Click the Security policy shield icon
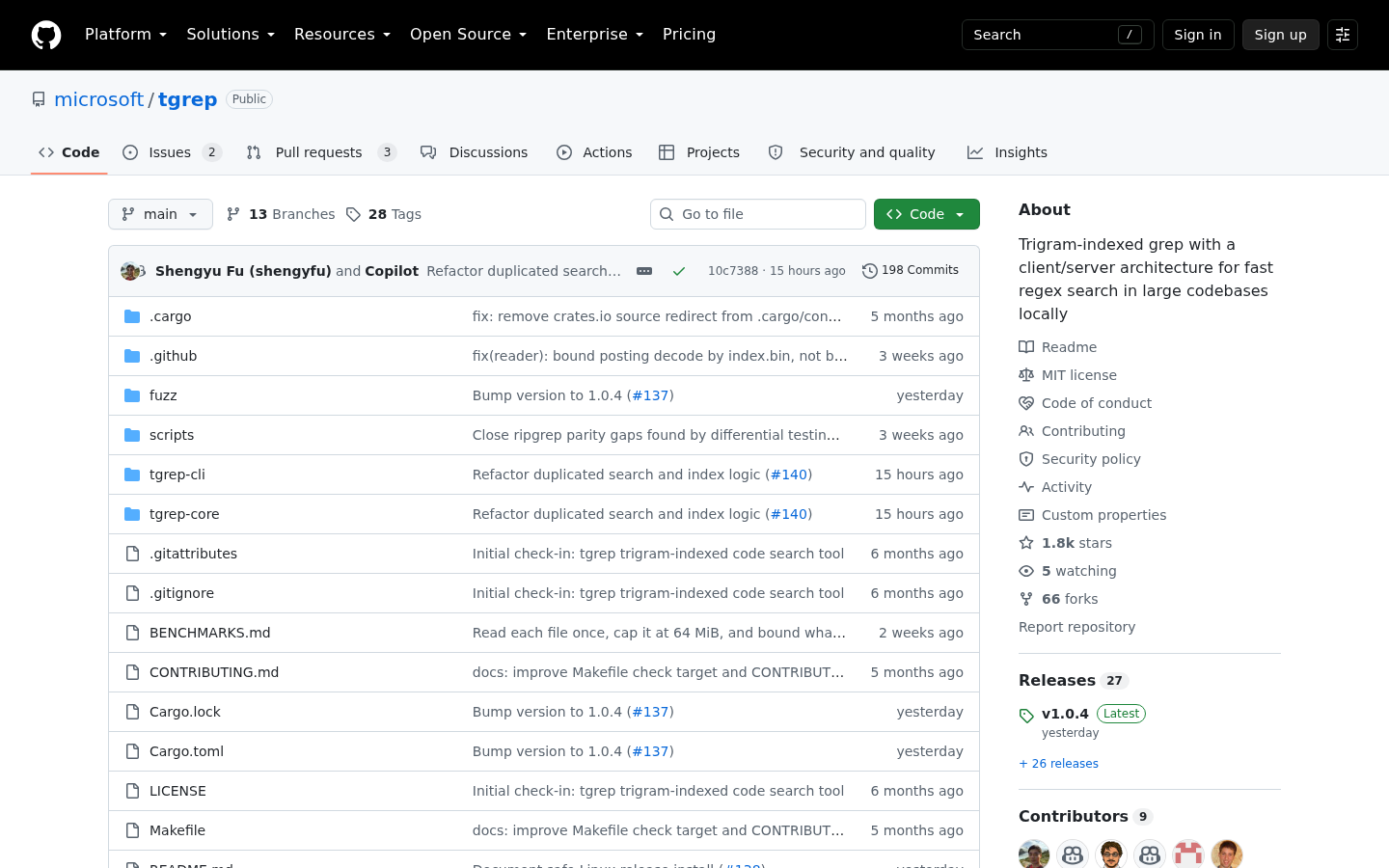 click(1026, 459)
